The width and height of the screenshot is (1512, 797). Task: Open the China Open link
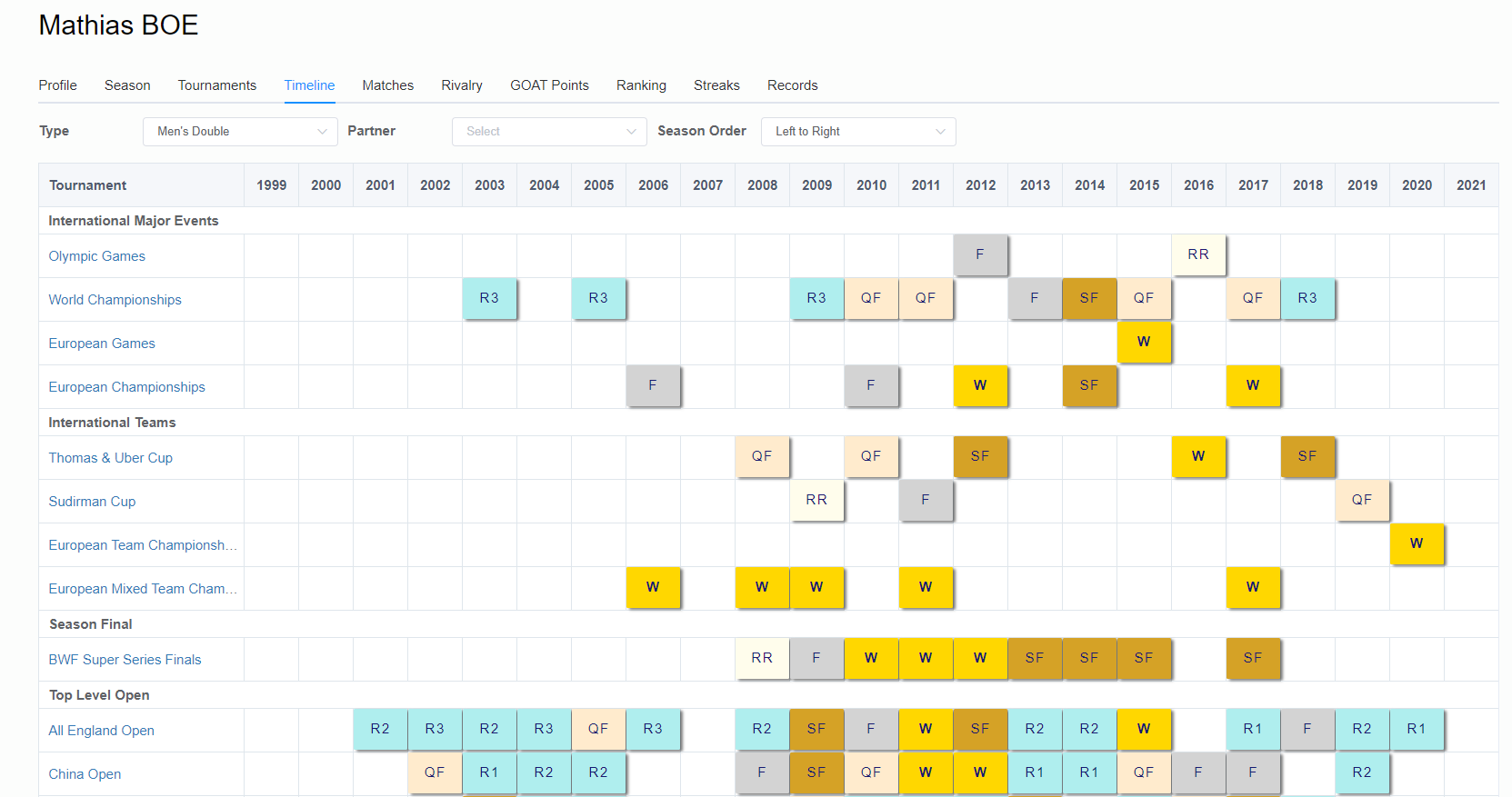point(85,774)
